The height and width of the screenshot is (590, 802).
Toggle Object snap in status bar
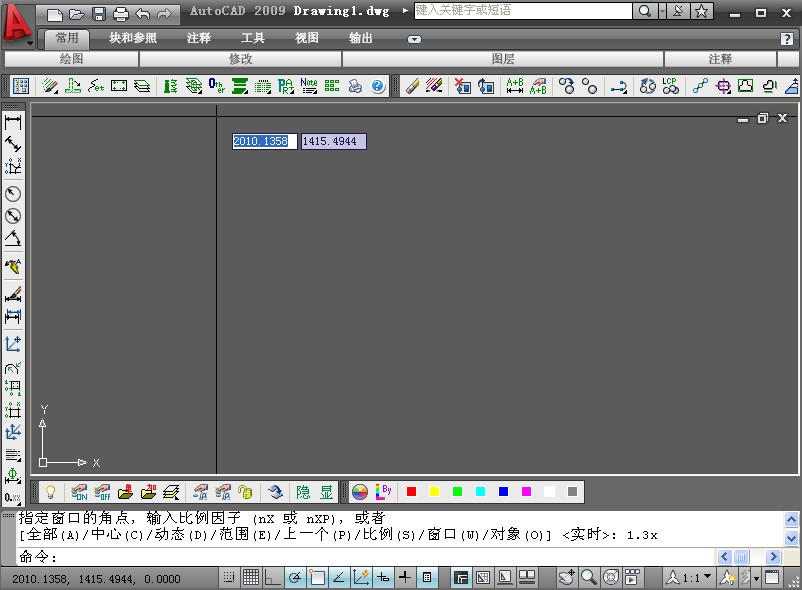[317, 578]
